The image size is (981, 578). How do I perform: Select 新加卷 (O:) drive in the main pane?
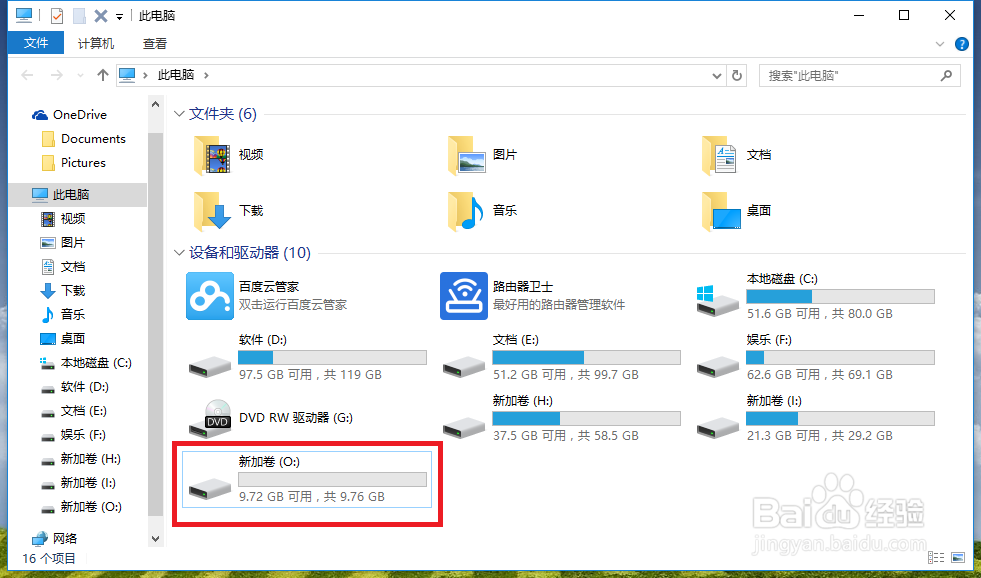307,479
